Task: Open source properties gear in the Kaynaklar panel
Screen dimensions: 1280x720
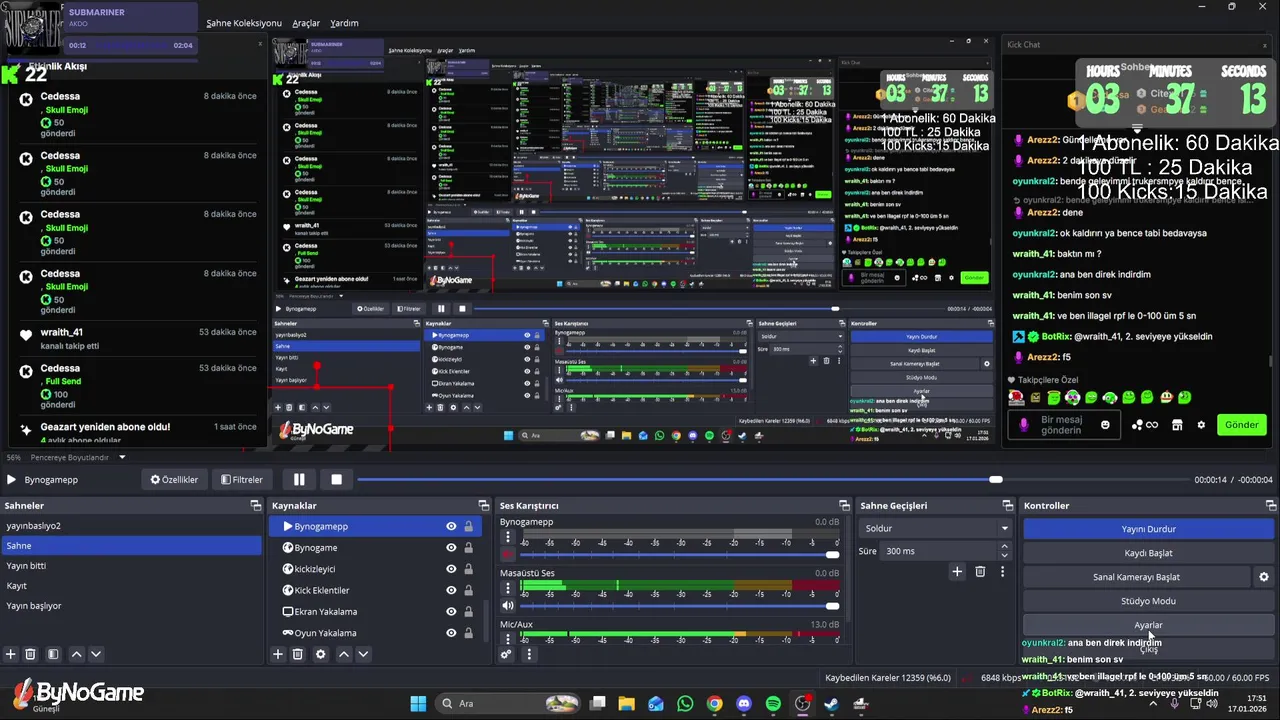Action: point(321,654)
